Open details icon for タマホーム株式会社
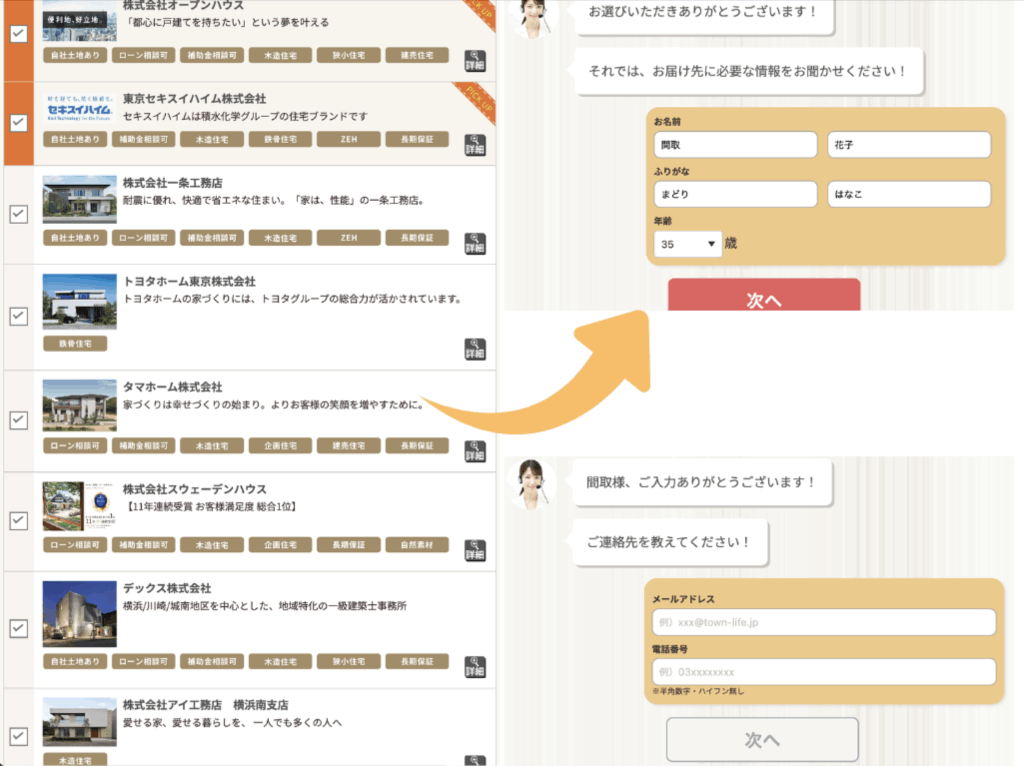1024x766 pixels. (x=475, y=451)
